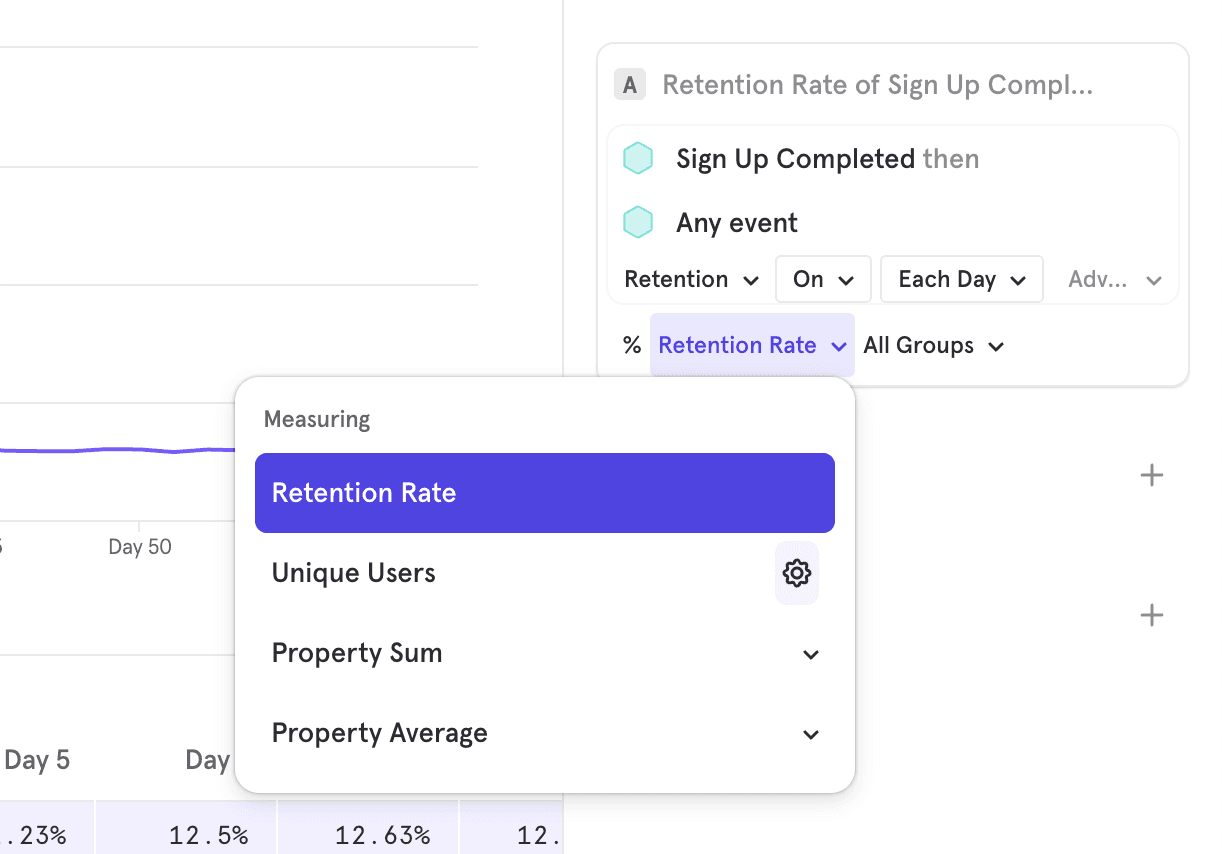Click the upper plus icon on the right
This screenshot has height=854, width=1222.
click(1152, 475)
